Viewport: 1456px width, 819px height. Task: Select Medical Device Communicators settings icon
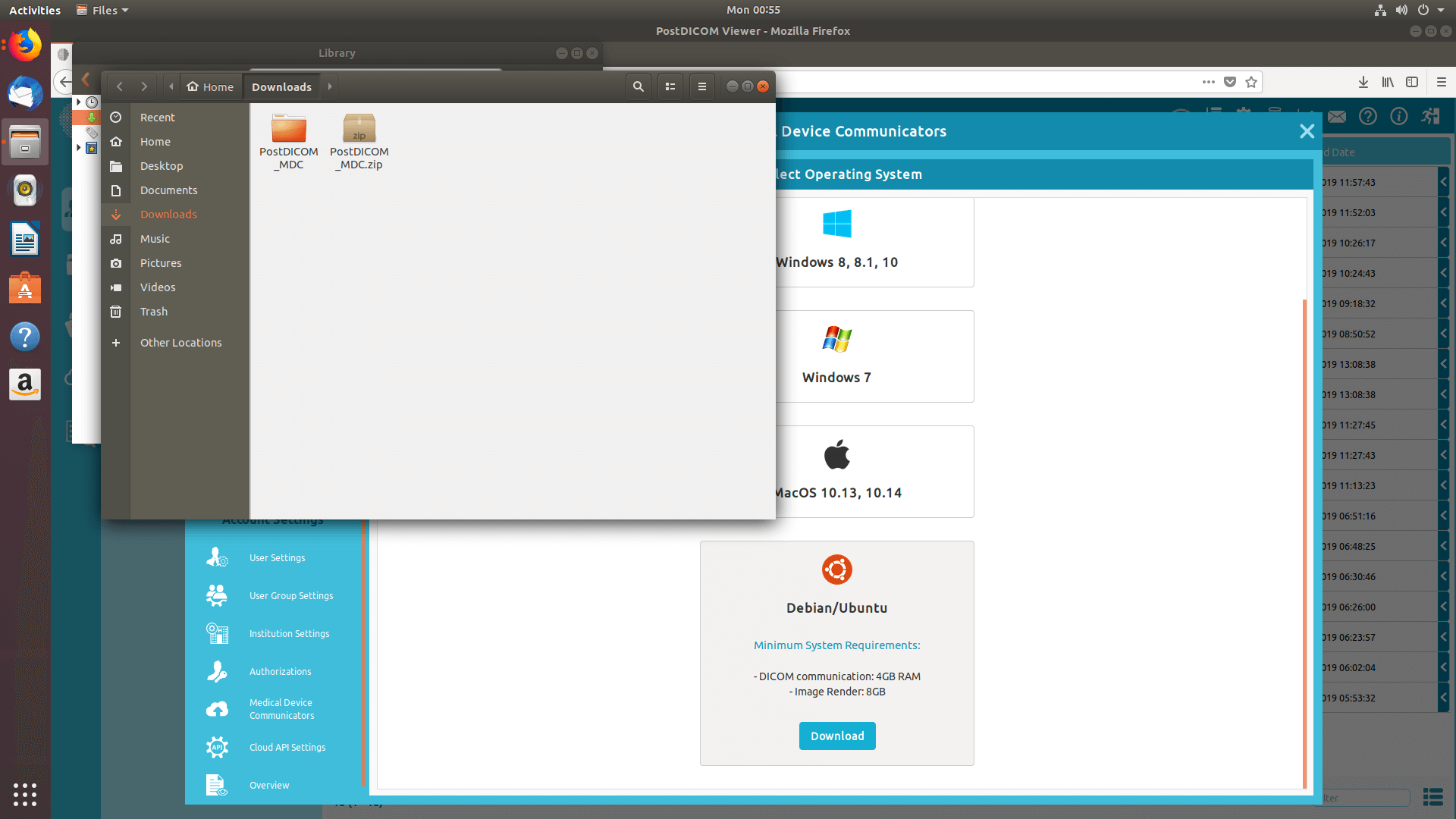click(x=217, y=709)
